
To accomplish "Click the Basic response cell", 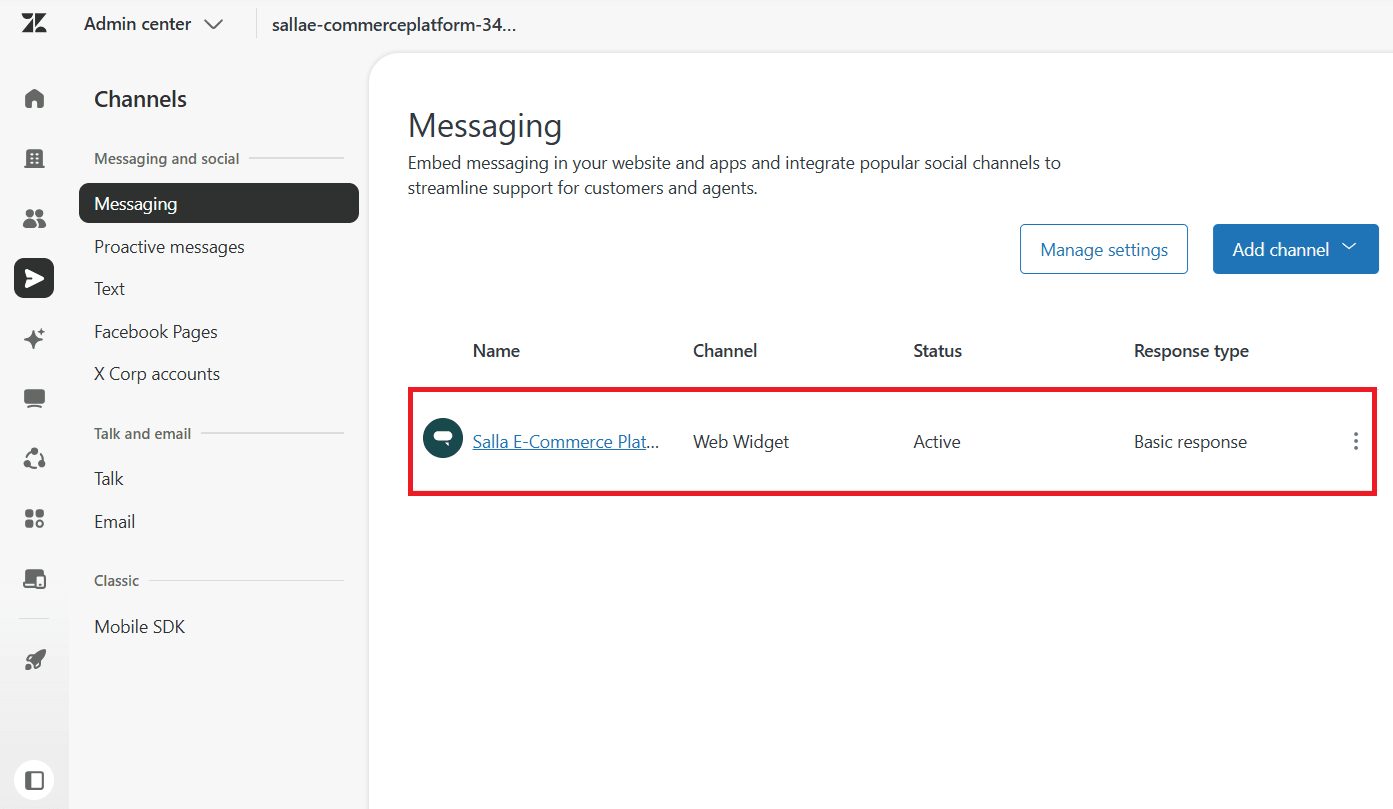I will click(1190, 442).
